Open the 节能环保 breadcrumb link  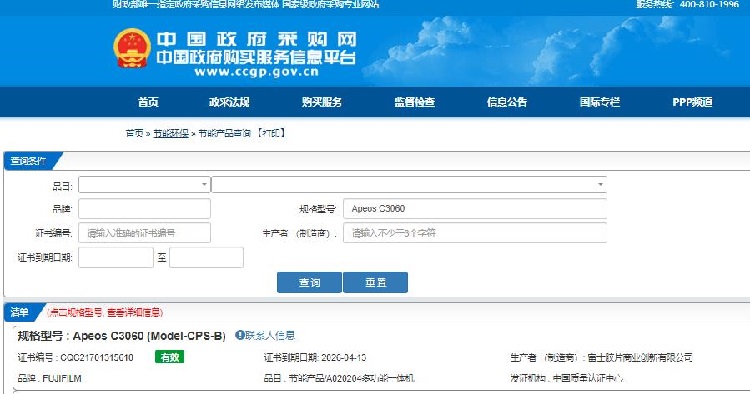pos(171,133)
